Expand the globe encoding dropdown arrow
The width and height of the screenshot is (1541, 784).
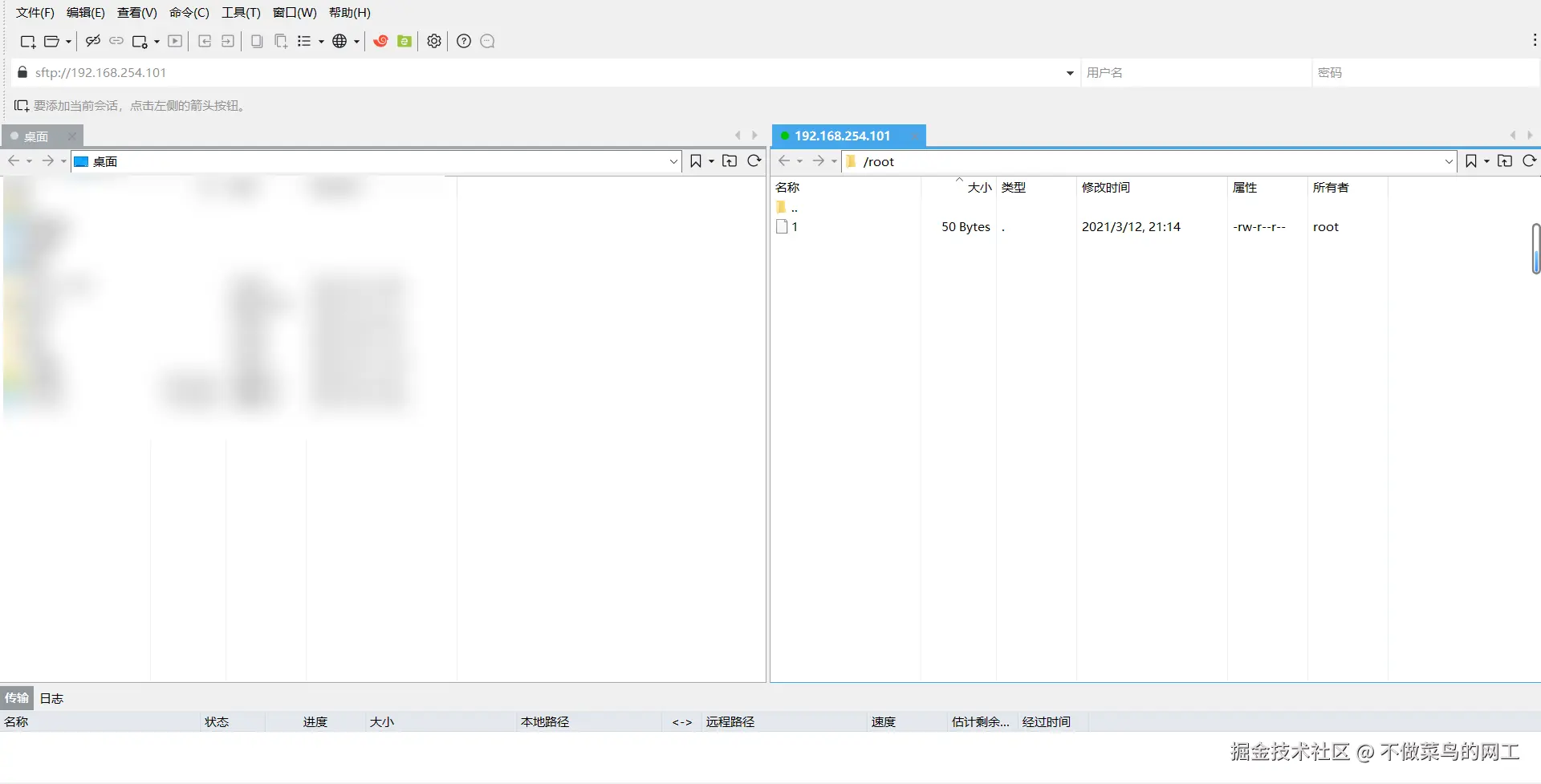356,42
